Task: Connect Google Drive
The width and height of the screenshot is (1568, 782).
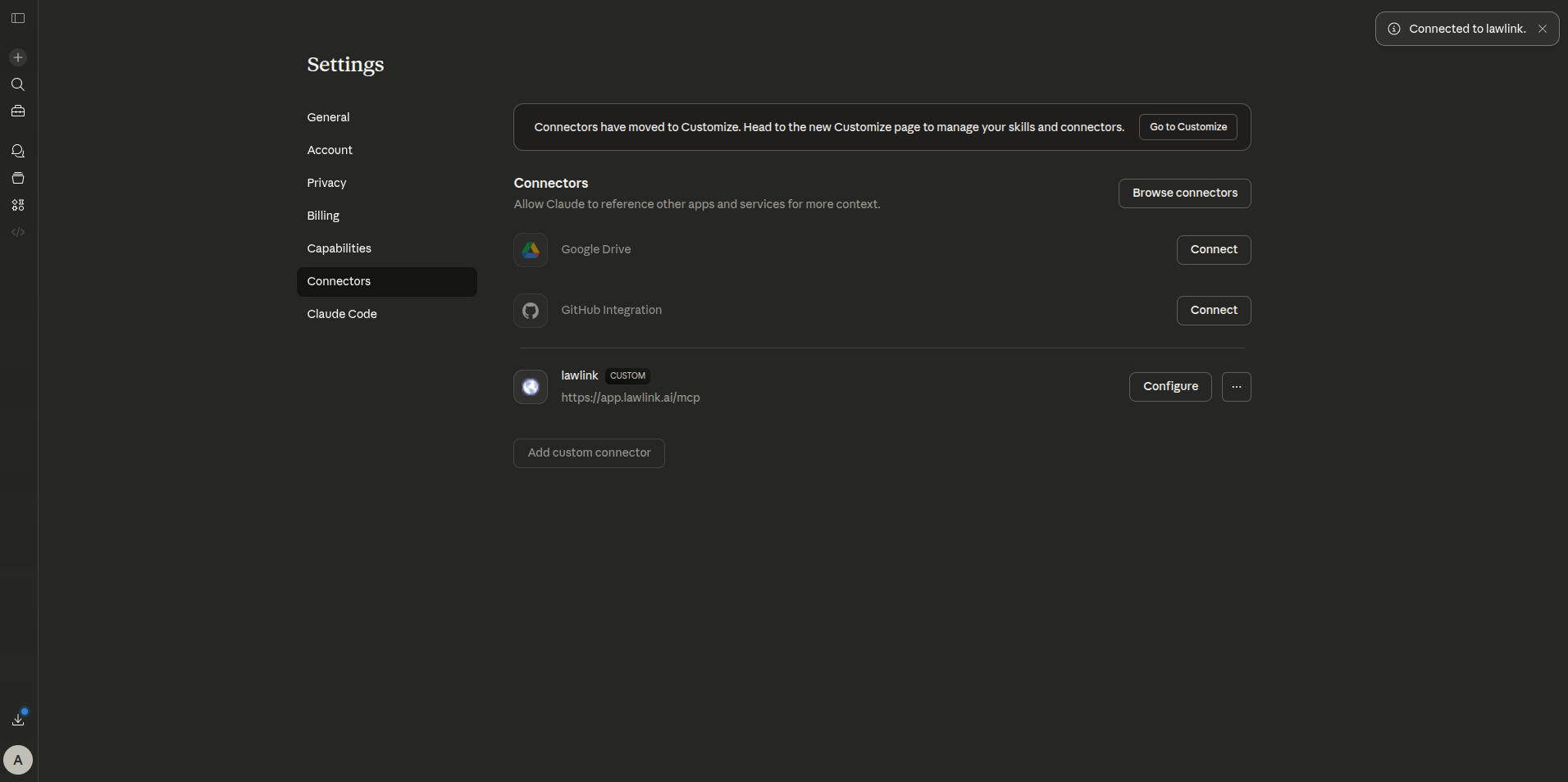Action: [1214, 250]
